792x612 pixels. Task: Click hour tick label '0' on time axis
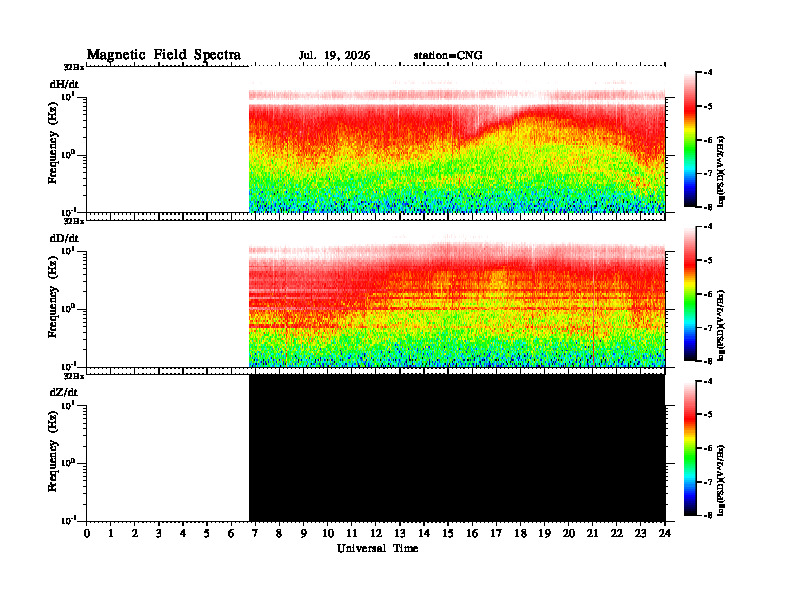point(87,534)
